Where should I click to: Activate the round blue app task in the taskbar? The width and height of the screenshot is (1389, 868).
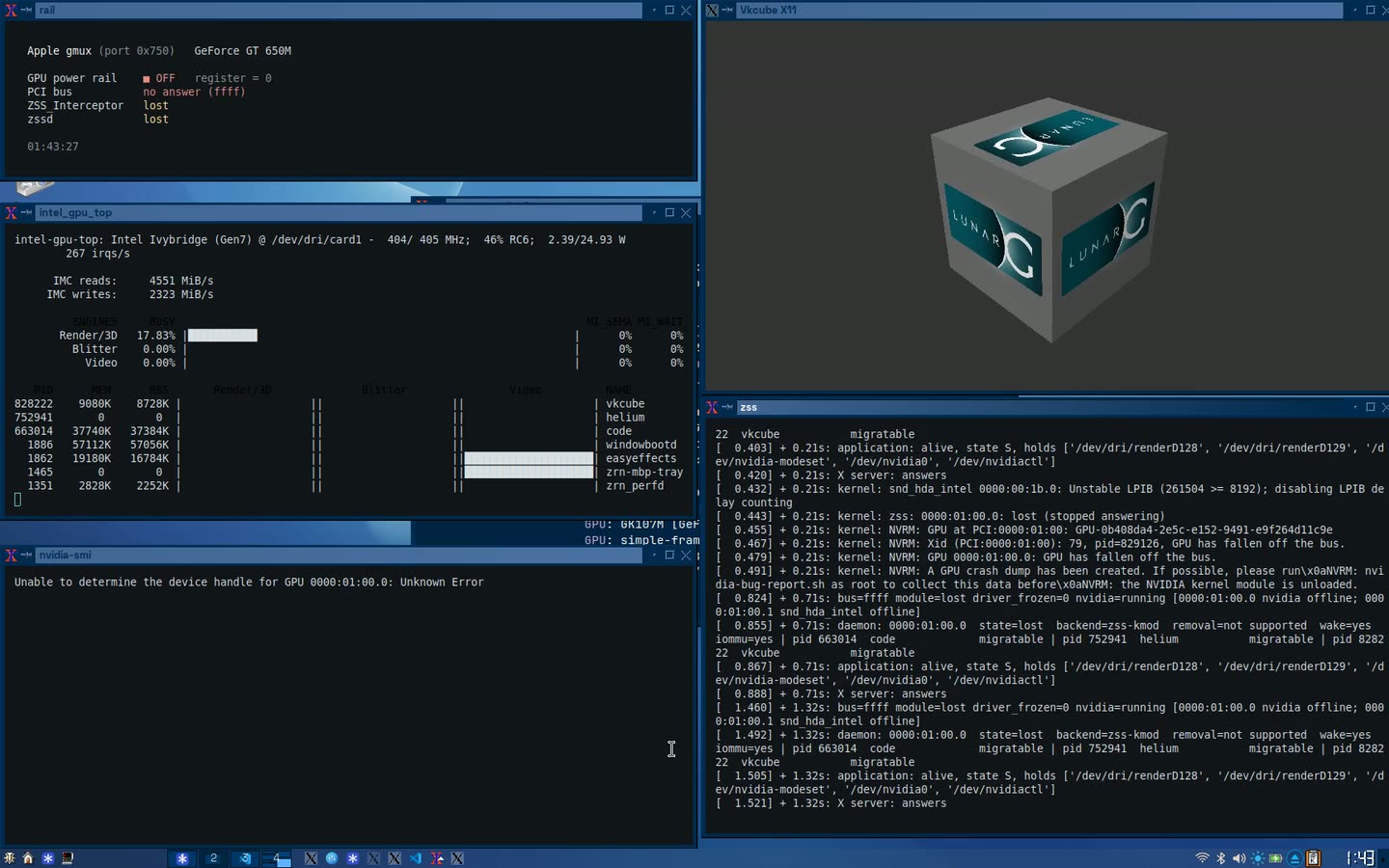click(x=332, y=858)
